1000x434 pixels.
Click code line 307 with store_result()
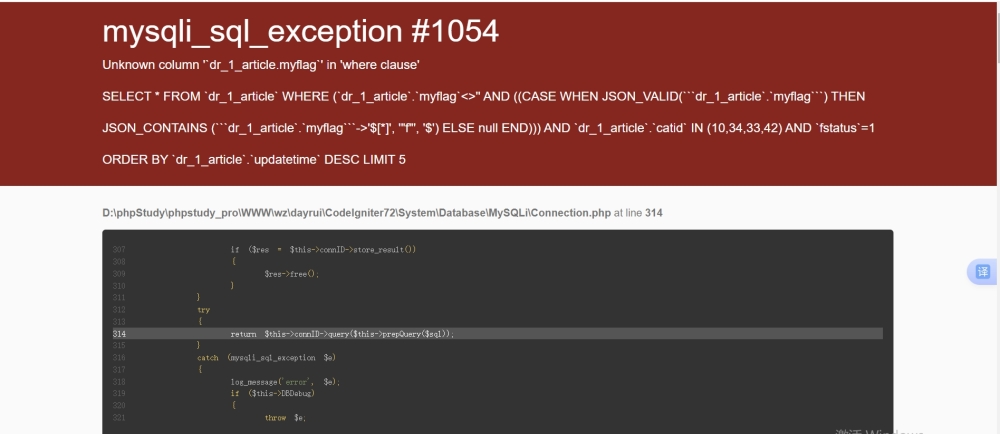[x=323, y=249]
